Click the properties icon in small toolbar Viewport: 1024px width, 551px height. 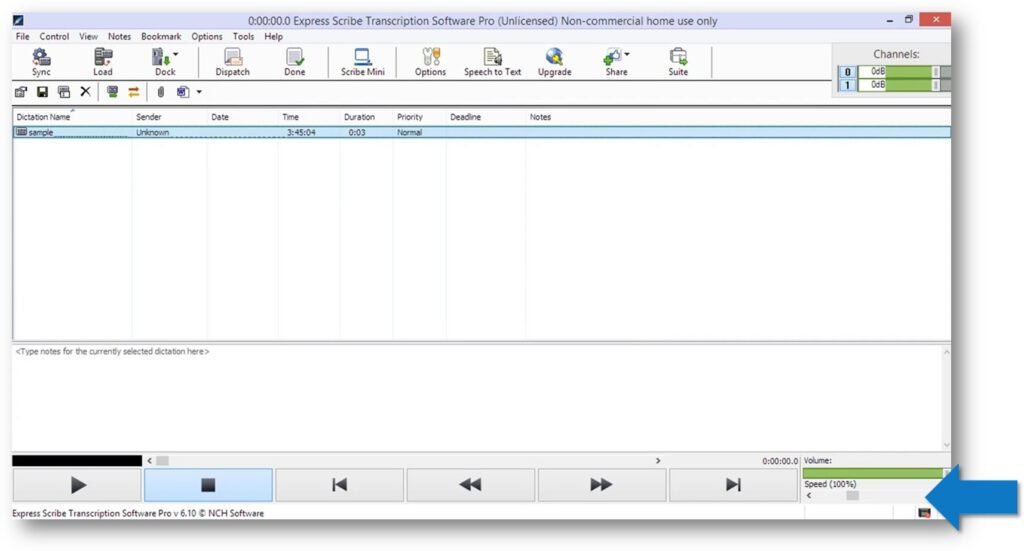tap(21, 92)
